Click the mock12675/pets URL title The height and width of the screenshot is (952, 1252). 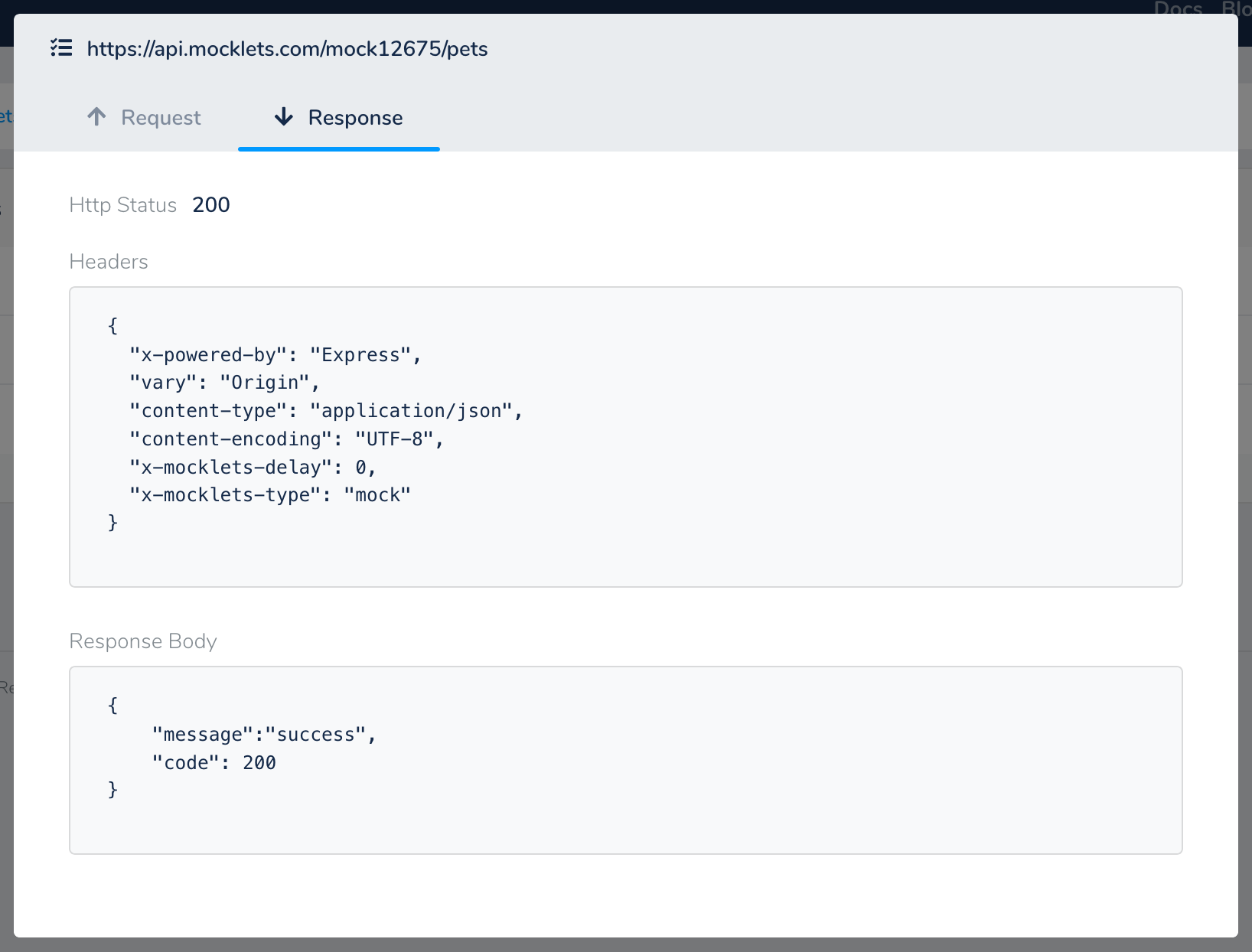coord(287,49)
